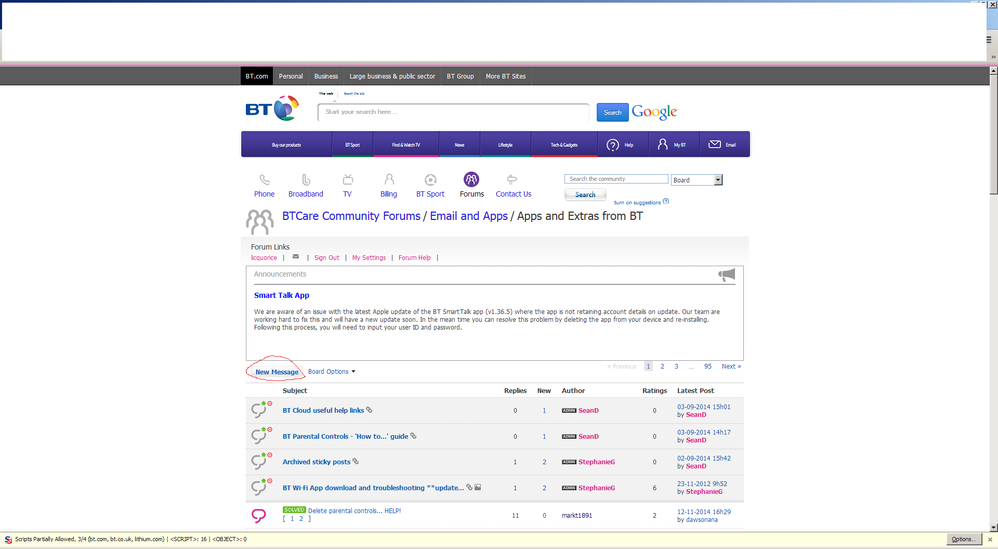Open Lifestyle in purple navigation
Screen dimensions: 998x549
click(505, 144)
